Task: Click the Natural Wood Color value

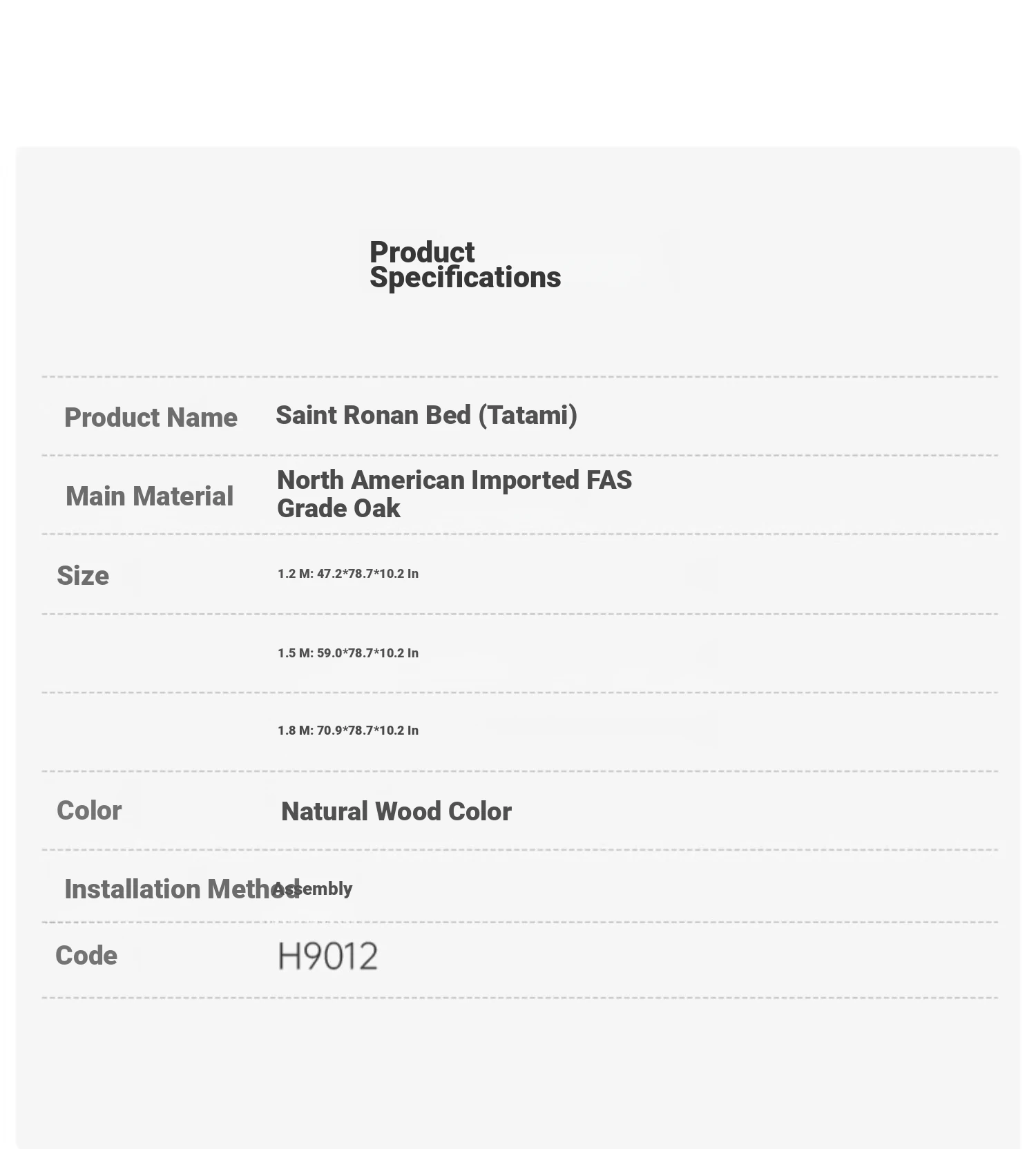Action: pyautogui.click(x=396, y=811)
